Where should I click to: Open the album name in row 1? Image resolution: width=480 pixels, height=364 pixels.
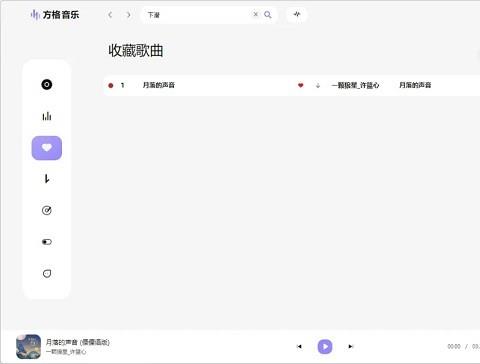tap(415, 85)
